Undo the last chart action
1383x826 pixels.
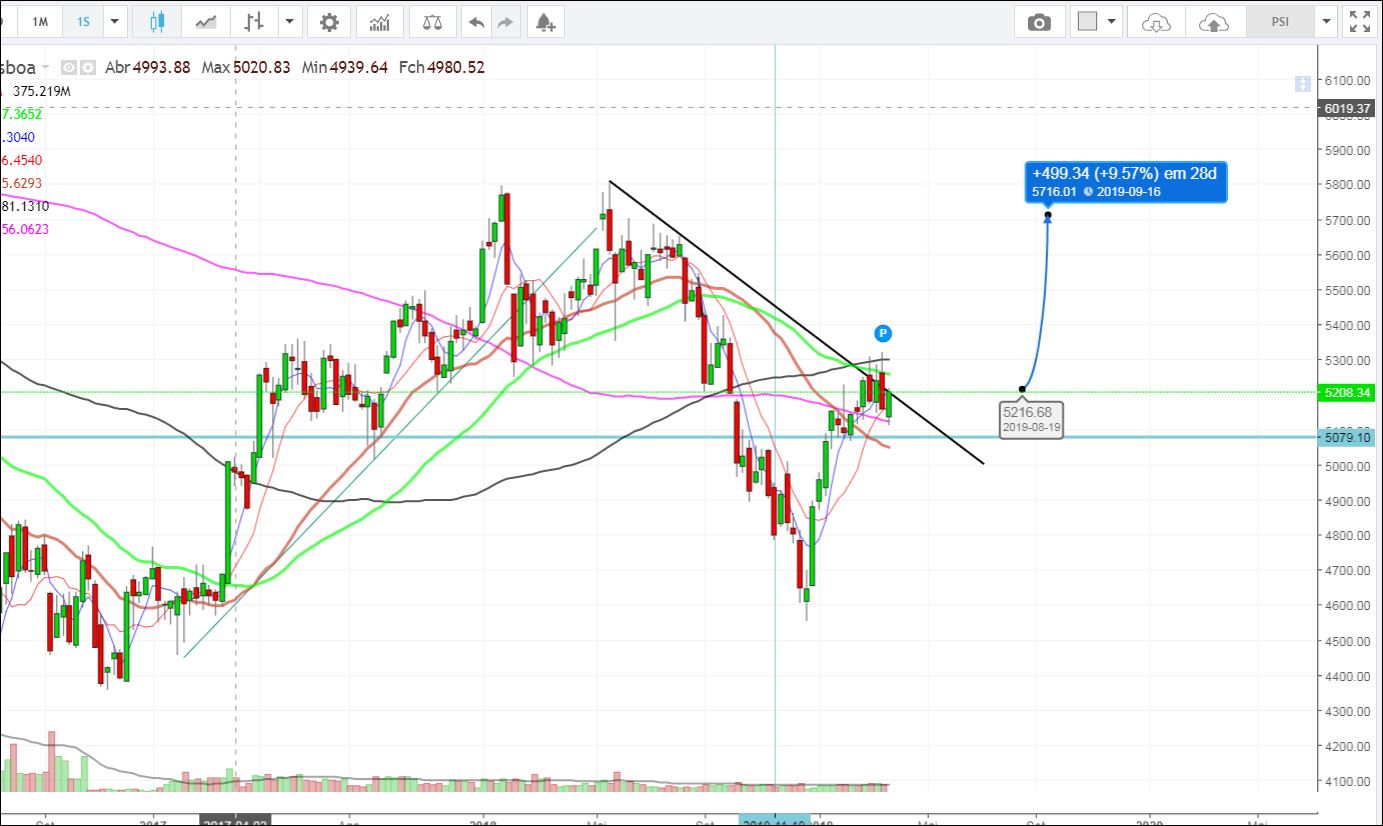point(477,21)
